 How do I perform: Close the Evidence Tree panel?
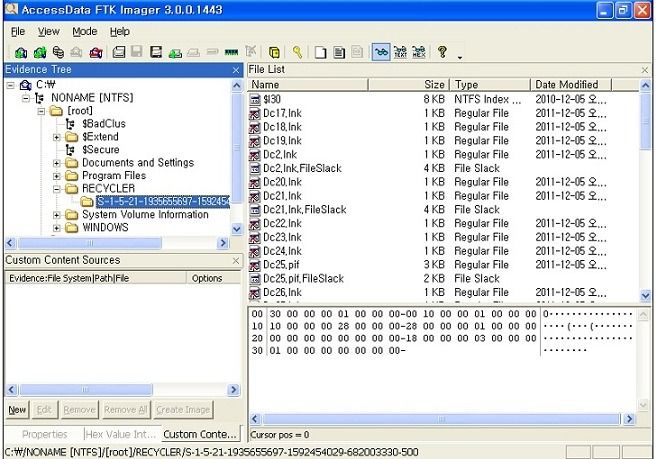click(x=235, y=70)
